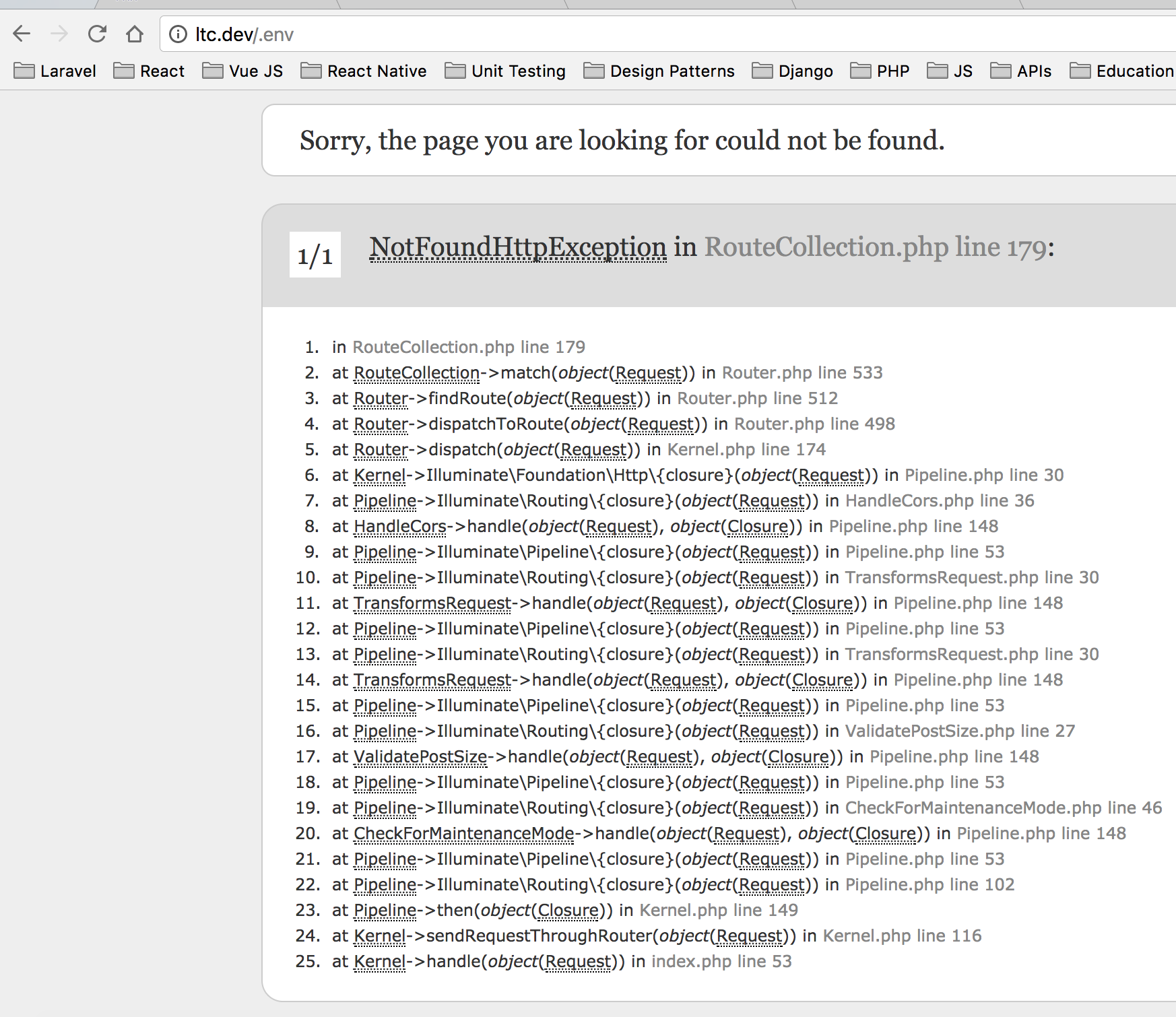Viewport: 1176px width, 1017px height.
Task: Open the React bookmarks folder
Action: click(x=149, y=71)
